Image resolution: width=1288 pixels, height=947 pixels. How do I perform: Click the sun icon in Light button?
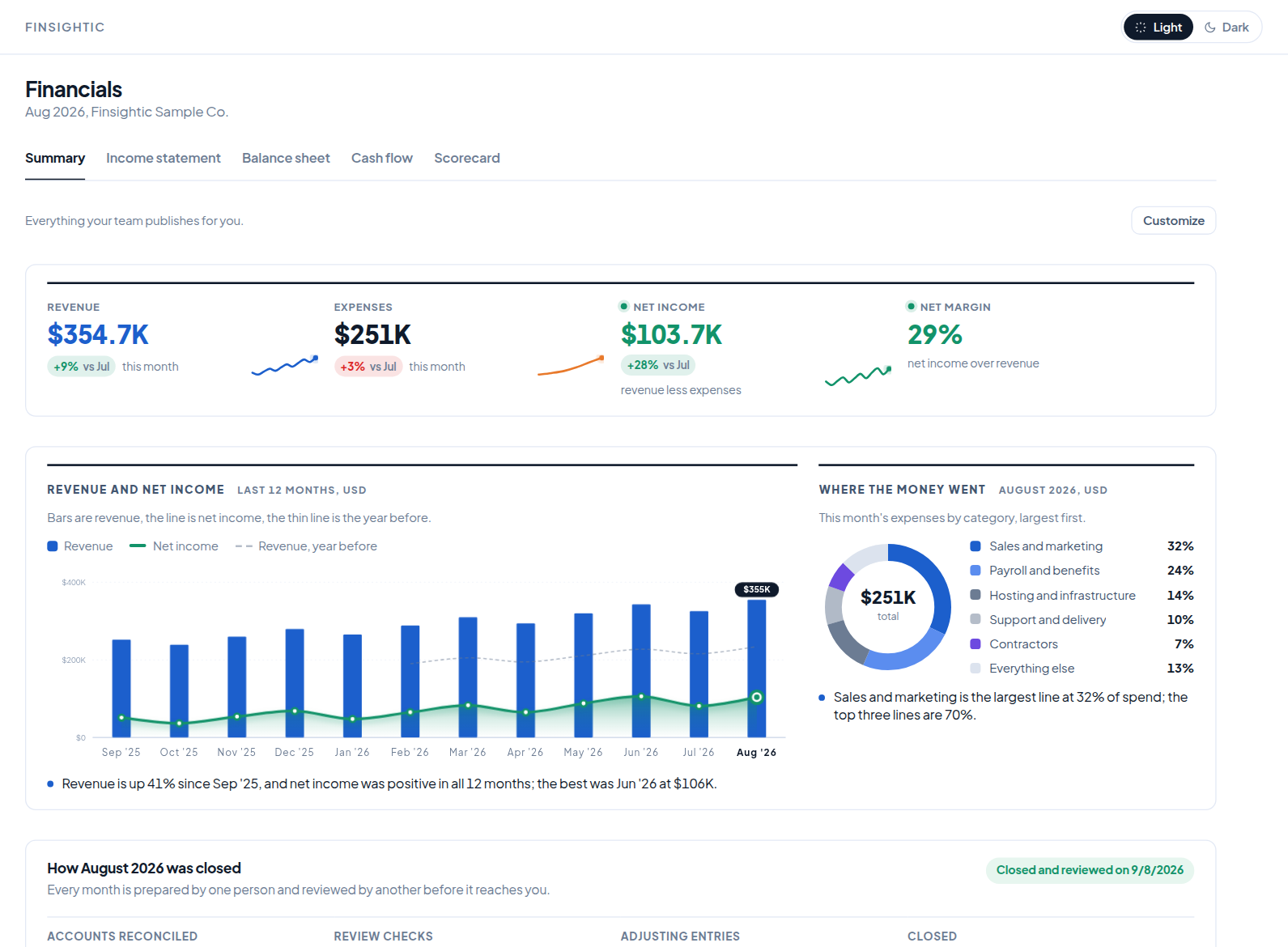click(1140, 28)
